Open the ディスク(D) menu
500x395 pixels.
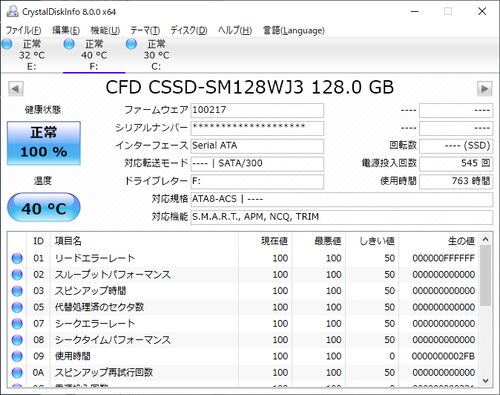pos(189,31)
